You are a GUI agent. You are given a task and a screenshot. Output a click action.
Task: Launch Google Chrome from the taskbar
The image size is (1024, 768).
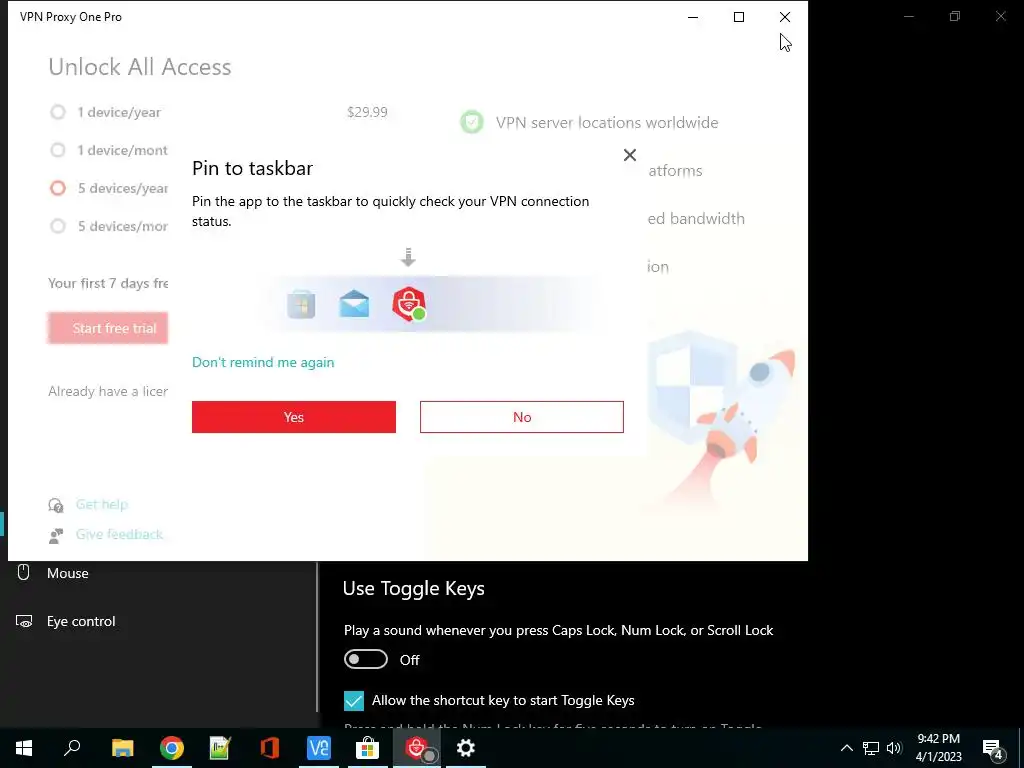pos(172,748)
